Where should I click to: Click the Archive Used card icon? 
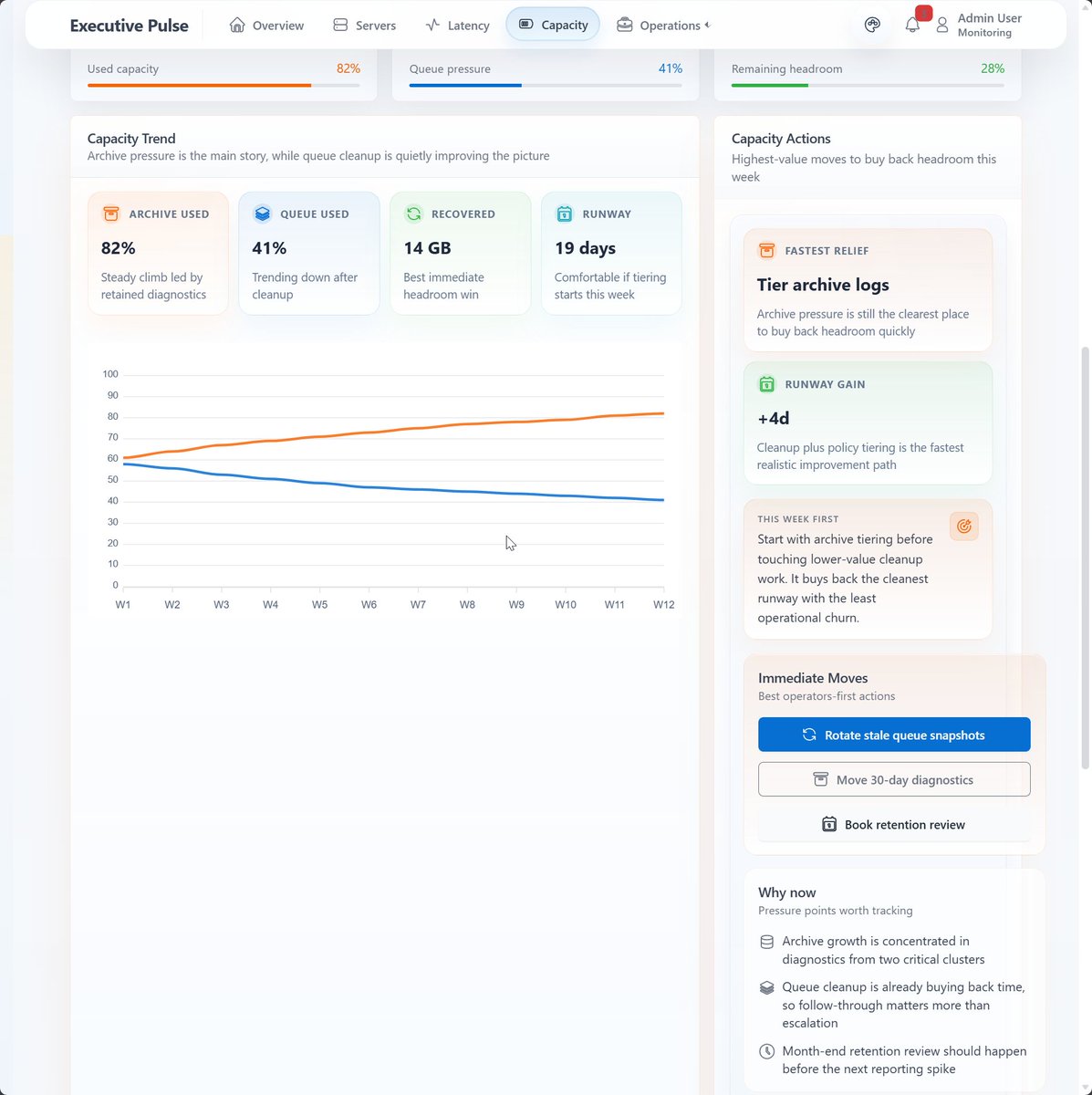[110, 214]
